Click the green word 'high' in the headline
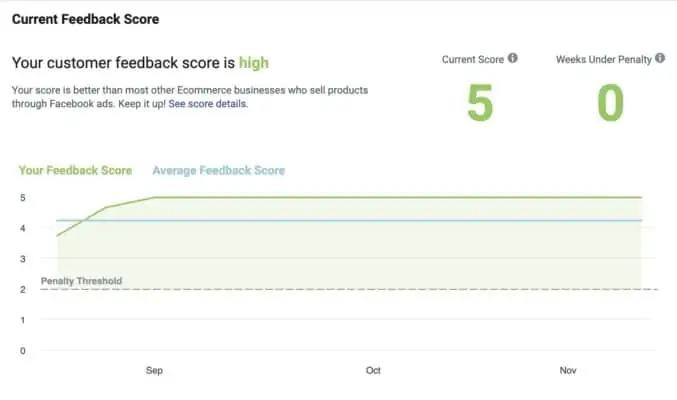 (x=254, y=63)
